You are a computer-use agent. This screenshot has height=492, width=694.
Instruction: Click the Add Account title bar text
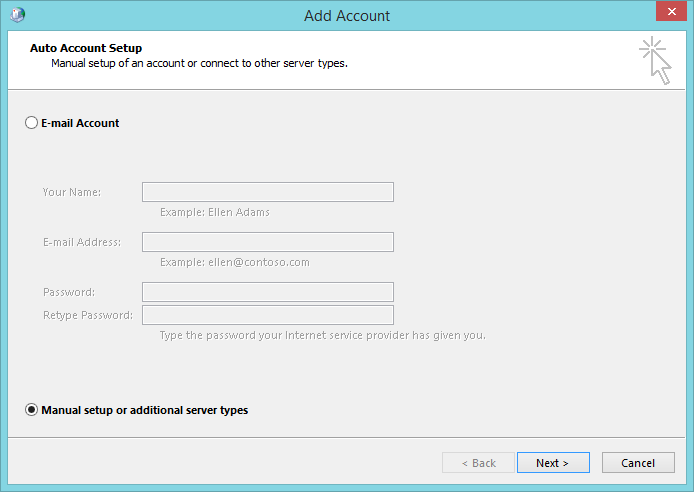tap(347, 16)
